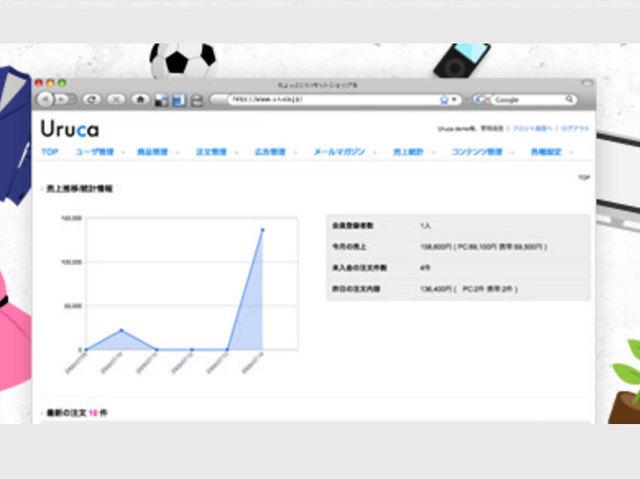Open the 各種設定 menu
This screenshot has height=479, width=640.
coord(546,152)
